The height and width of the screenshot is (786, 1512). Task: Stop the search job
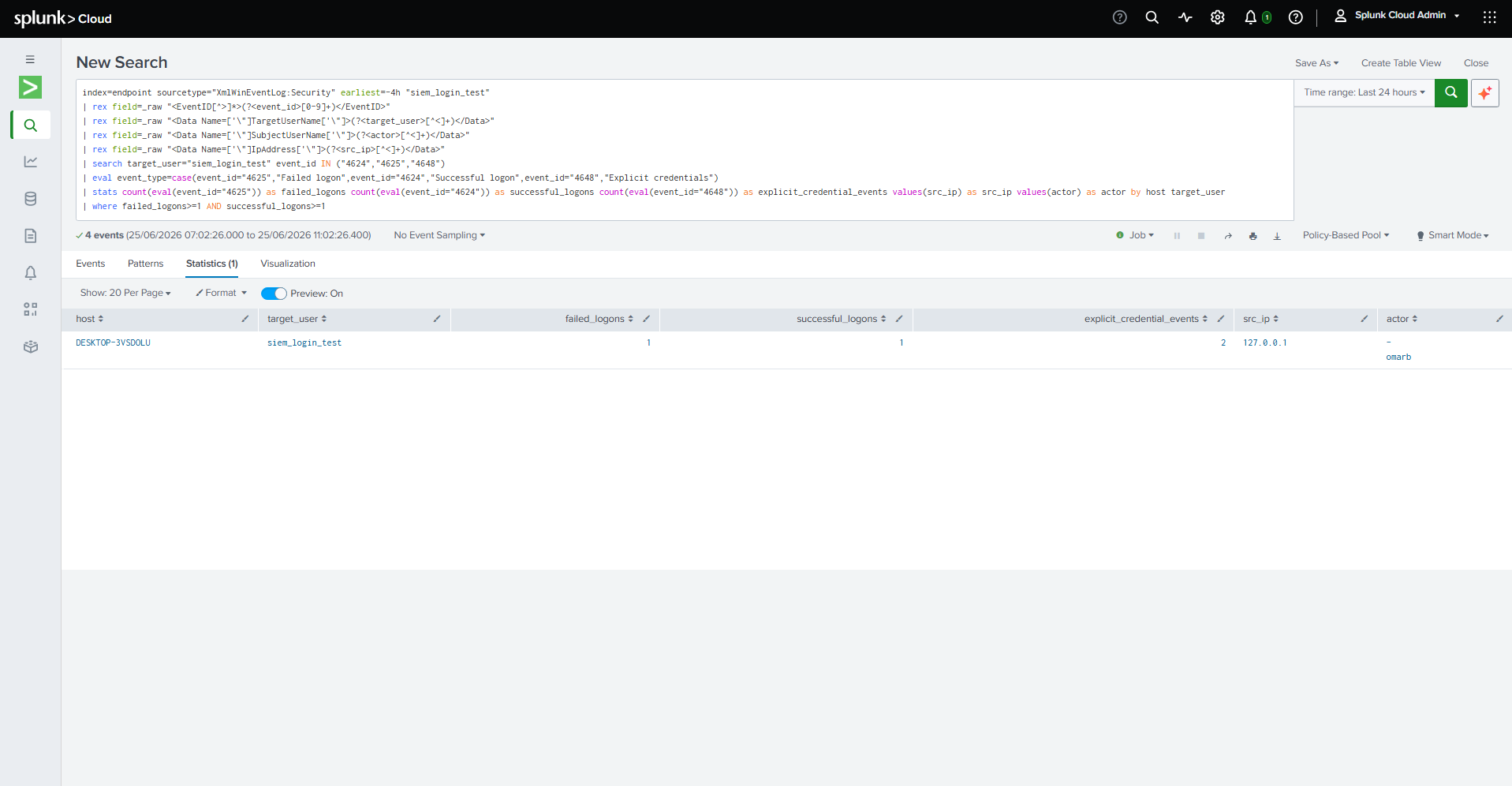(x=1200, y=235)
